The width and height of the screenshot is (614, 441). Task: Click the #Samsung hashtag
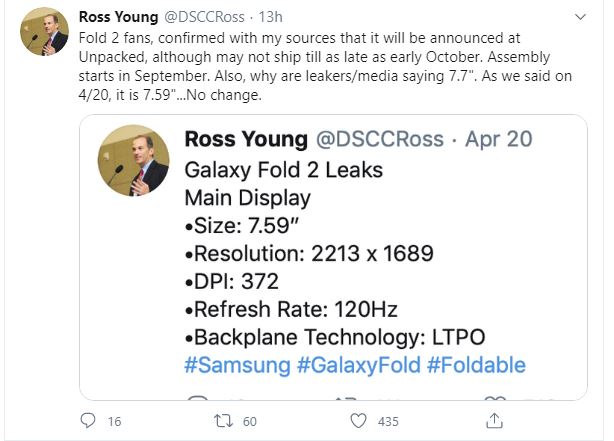click(x=236, y=364)
